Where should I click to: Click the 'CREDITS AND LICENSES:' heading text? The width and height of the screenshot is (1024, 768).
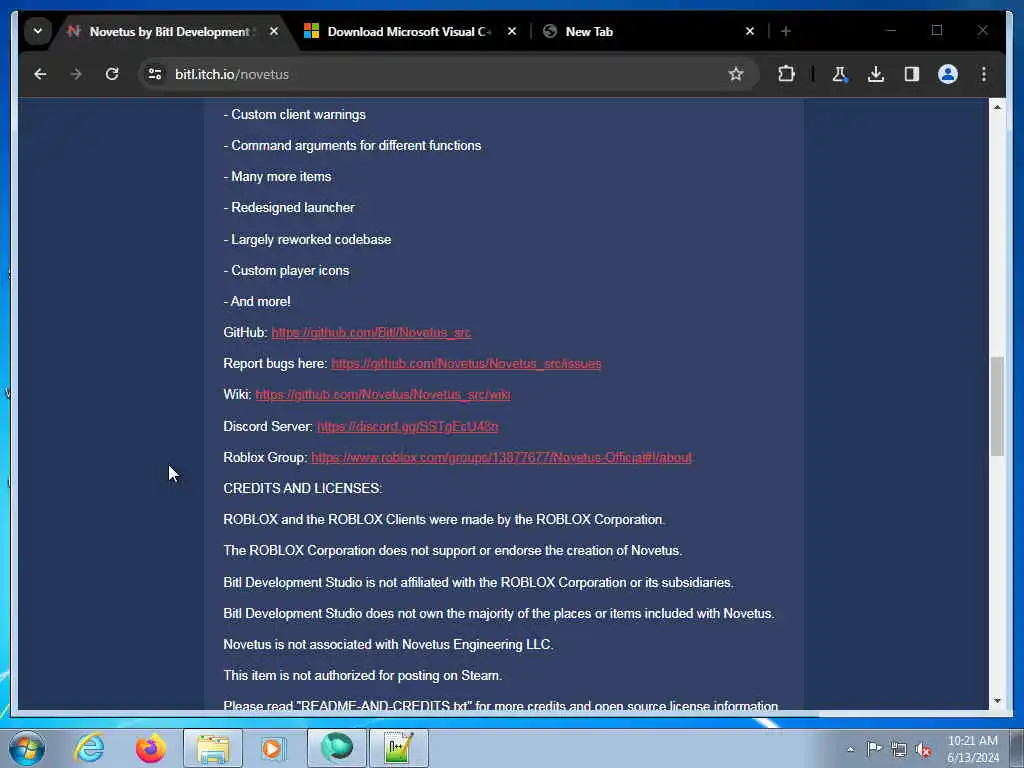[x=303, y=488]
